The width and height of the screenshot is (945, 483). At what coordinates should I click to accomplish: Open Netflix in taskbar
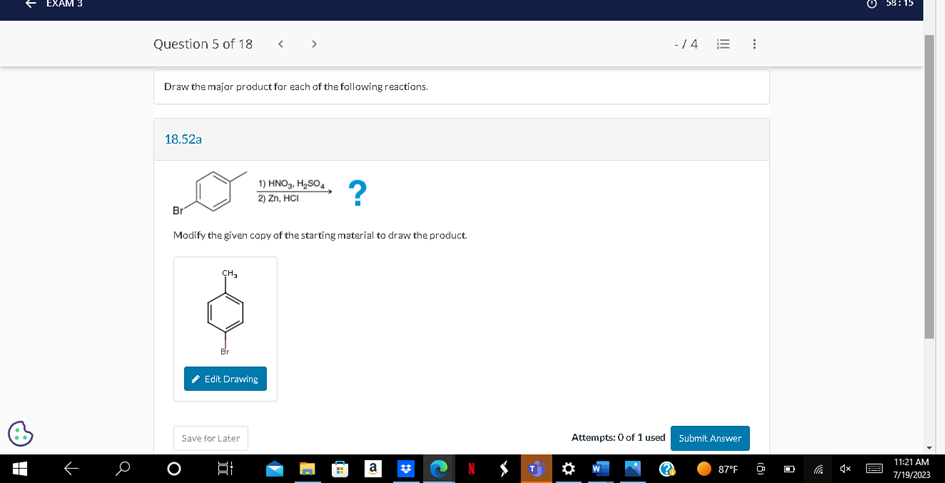click(x=472, y=469)
